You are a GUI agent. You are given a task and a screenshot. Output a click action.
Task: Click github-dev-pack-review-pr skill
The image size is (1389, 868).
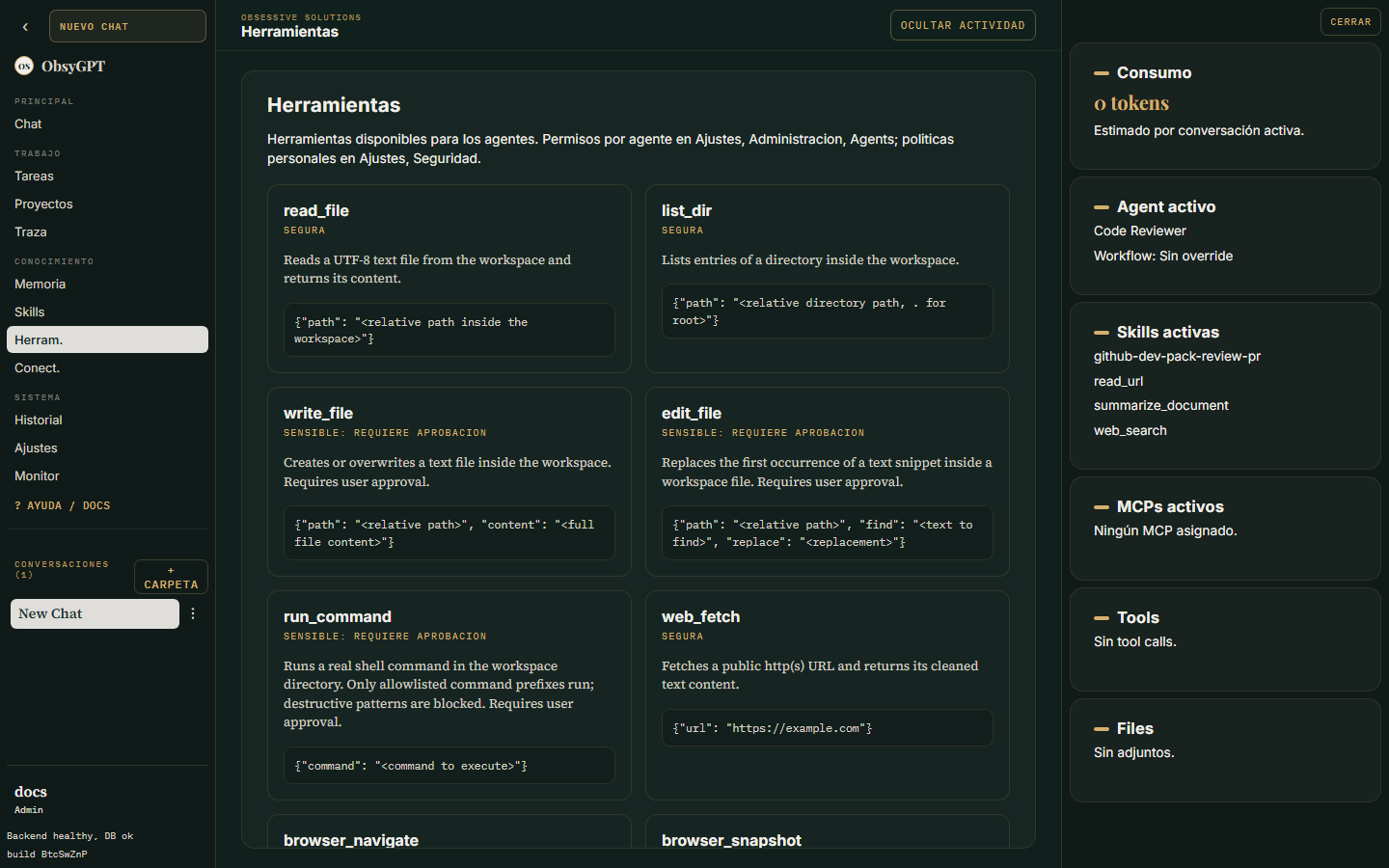(1177, 356)
